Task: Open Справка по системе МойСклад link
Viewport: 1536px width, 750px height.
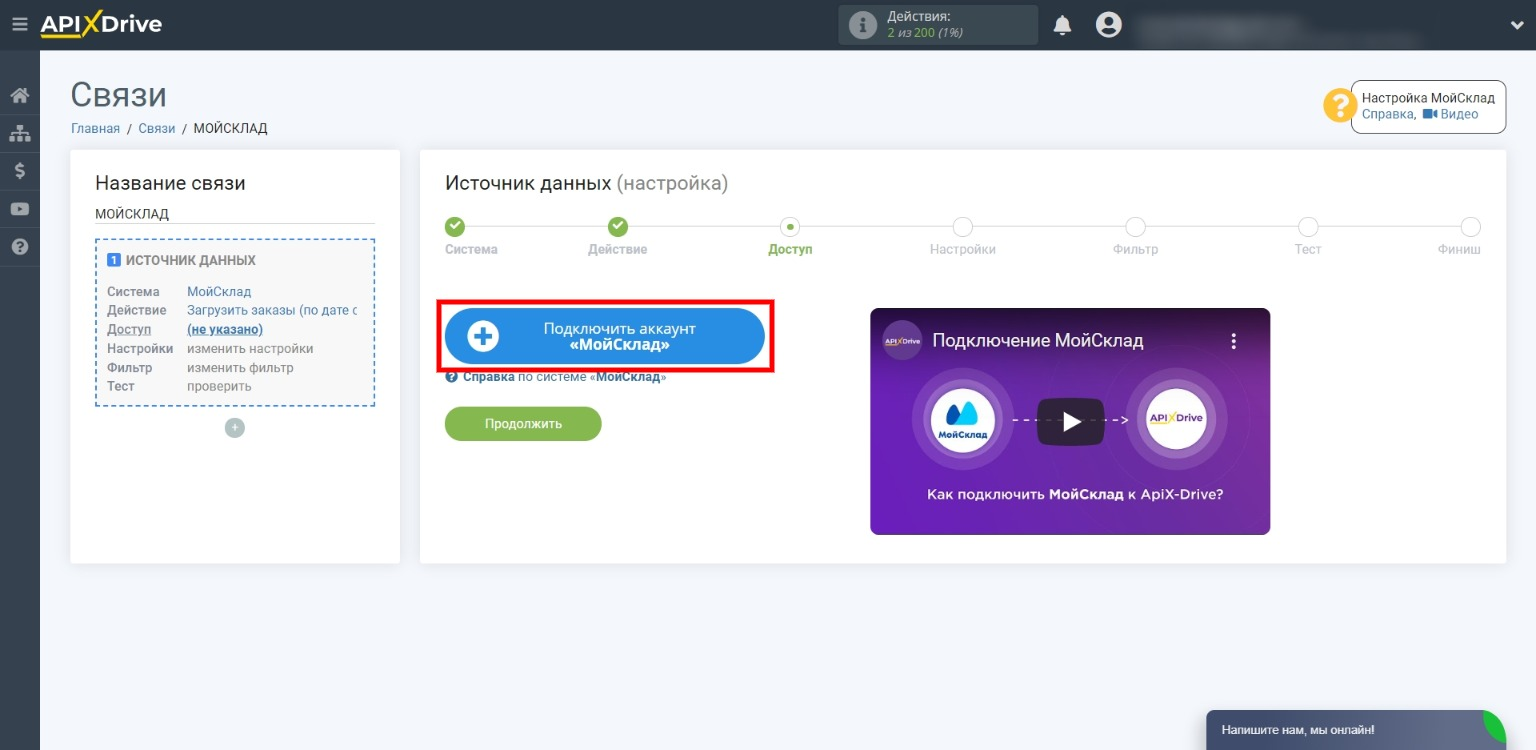Action: (x=556, y=377)
